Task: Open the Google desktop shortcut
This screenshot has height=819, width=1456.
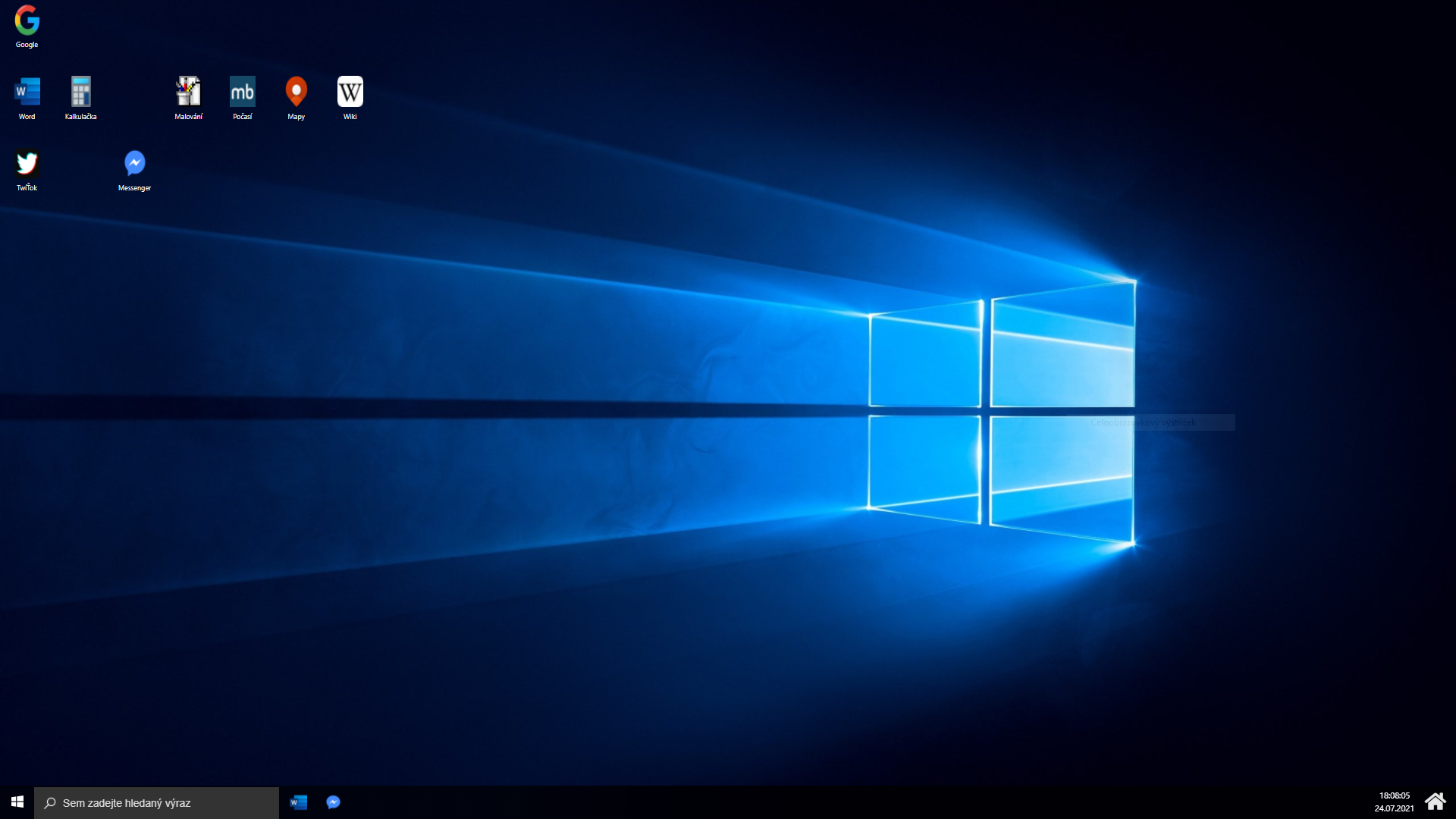Action: 27,27
